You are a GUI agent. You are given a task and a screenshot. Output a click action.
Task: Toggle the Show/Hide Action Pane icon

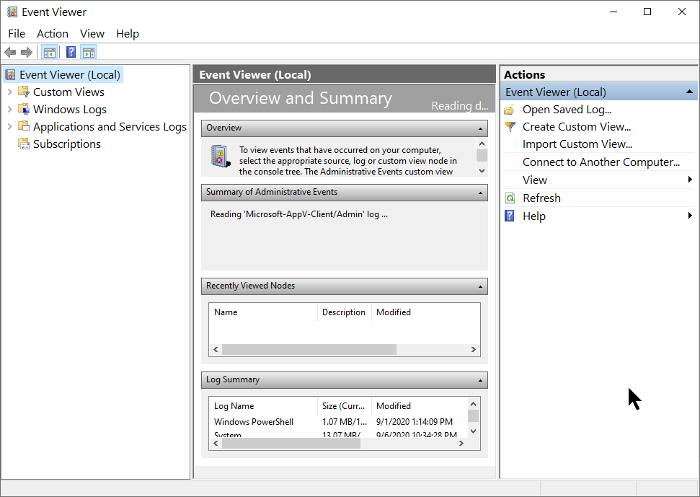tap(89, 52)
